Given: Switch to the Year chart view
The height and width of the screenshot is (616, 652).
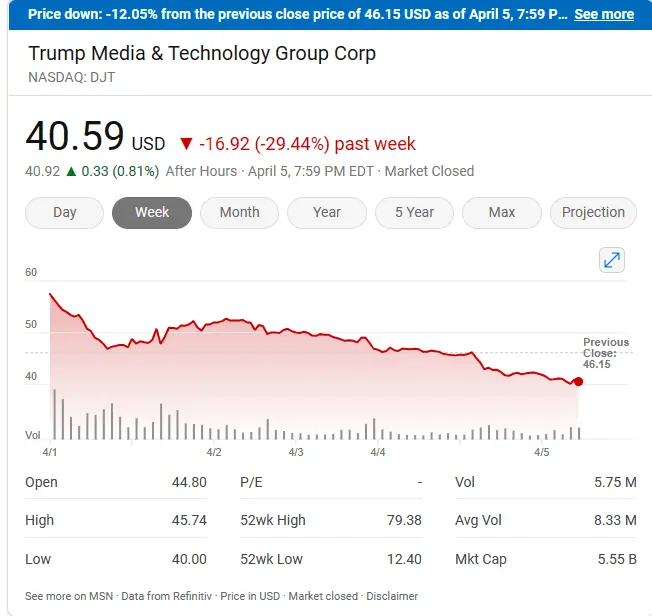Looking at the screenshot, I should [327, 212].
